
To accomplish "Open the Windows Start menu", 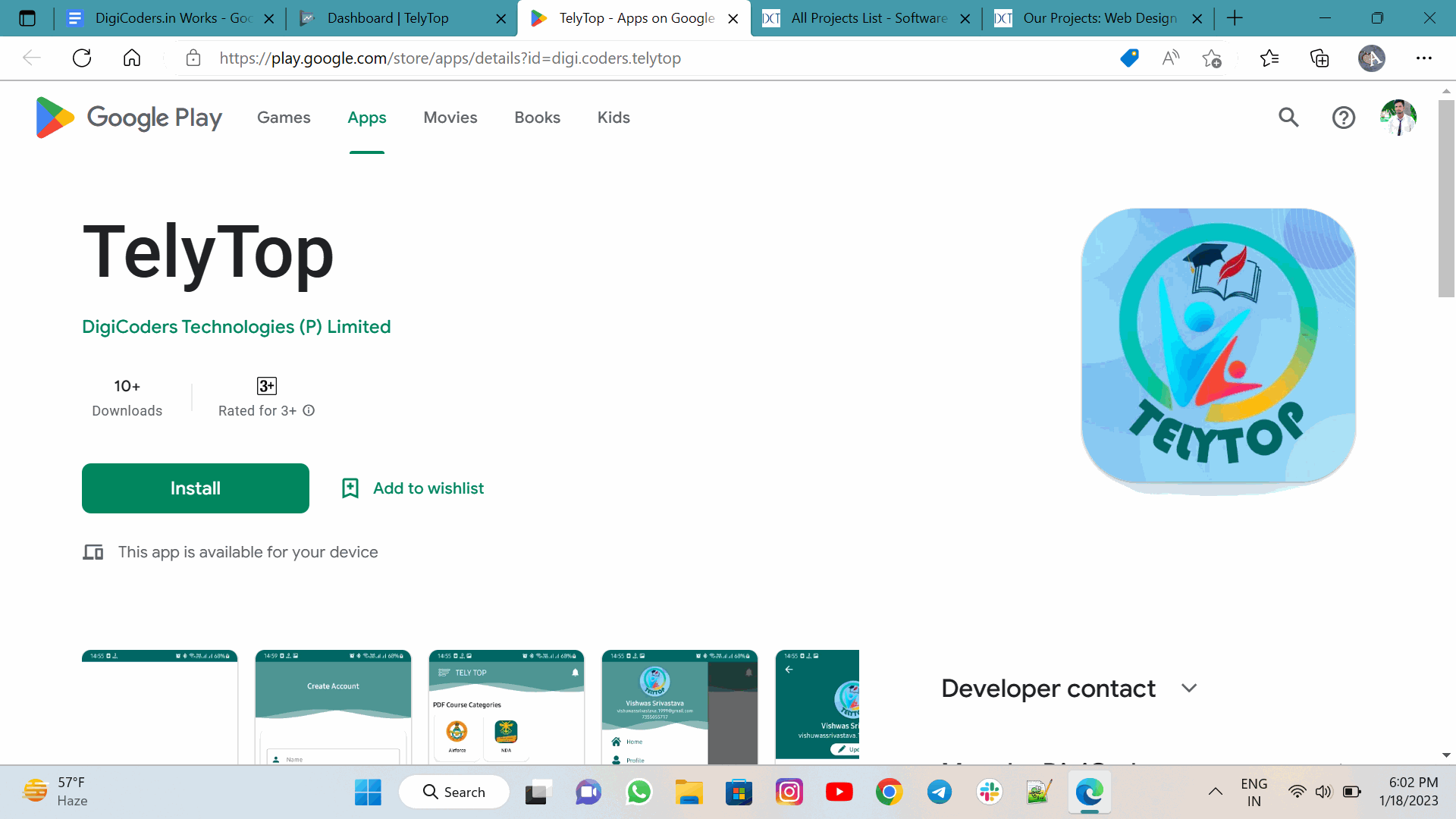I will pos(368,792).
